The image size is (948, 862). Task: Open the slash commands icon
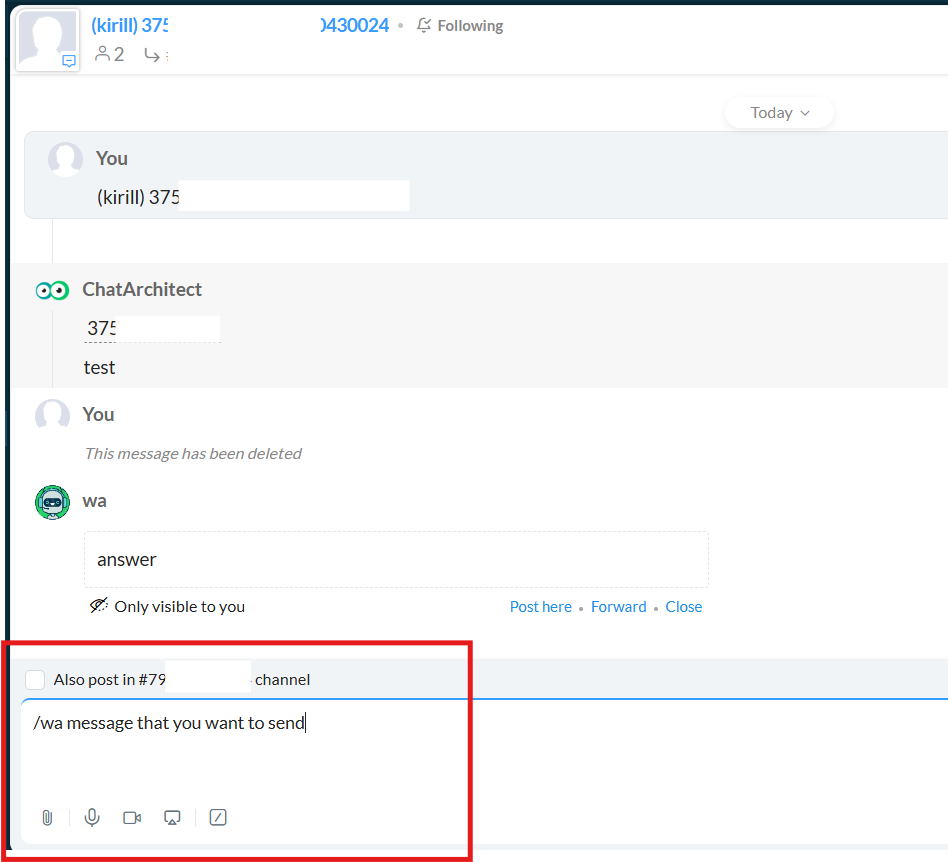click(218, 817)
